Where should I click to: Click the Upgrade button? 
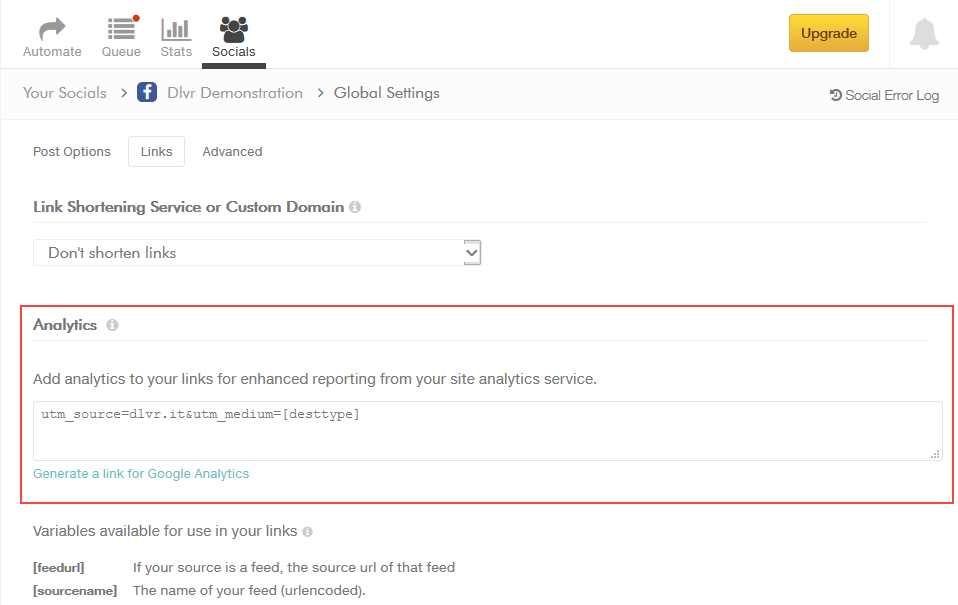[828, 33]
